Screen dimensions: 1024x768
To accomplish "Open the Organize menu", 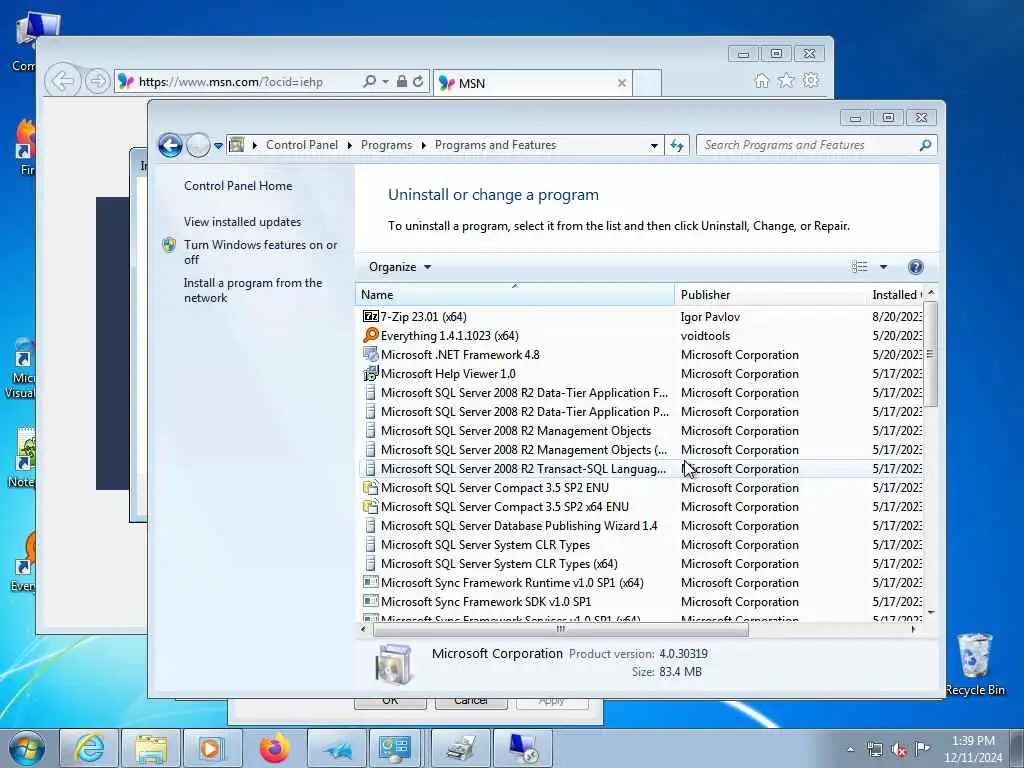I will coord(400,266).
